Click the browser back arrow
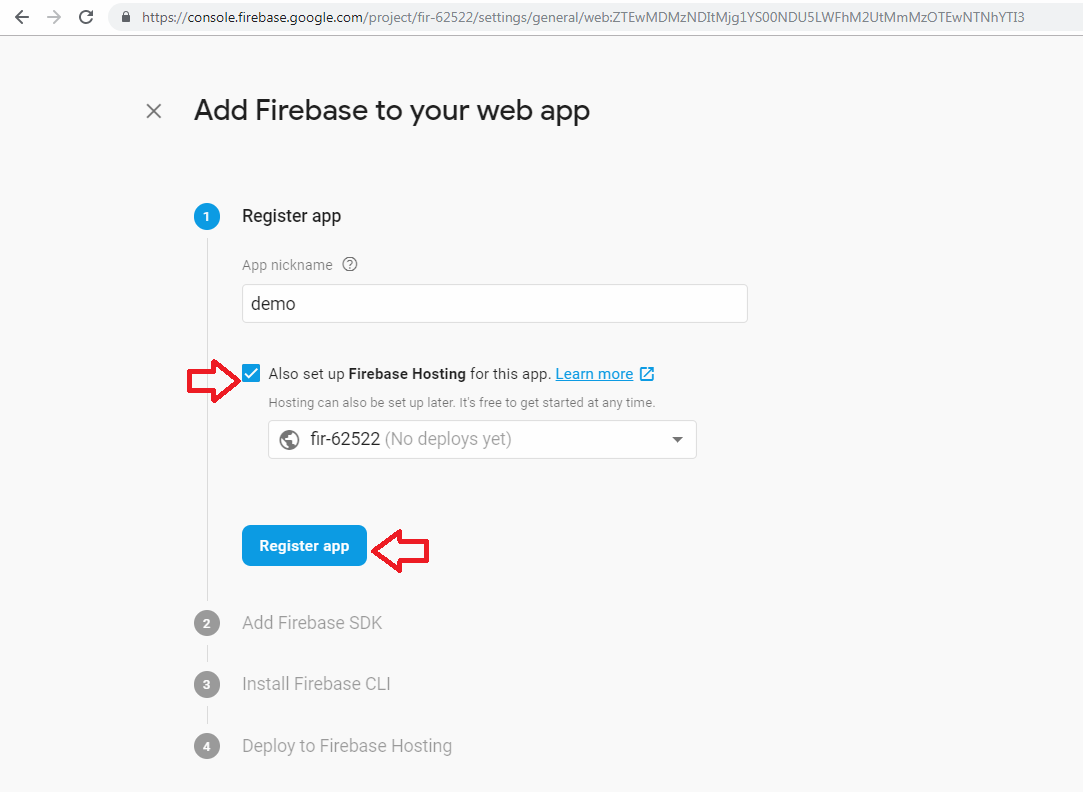Screen dimensions: 1083x792 pos(22,17)
